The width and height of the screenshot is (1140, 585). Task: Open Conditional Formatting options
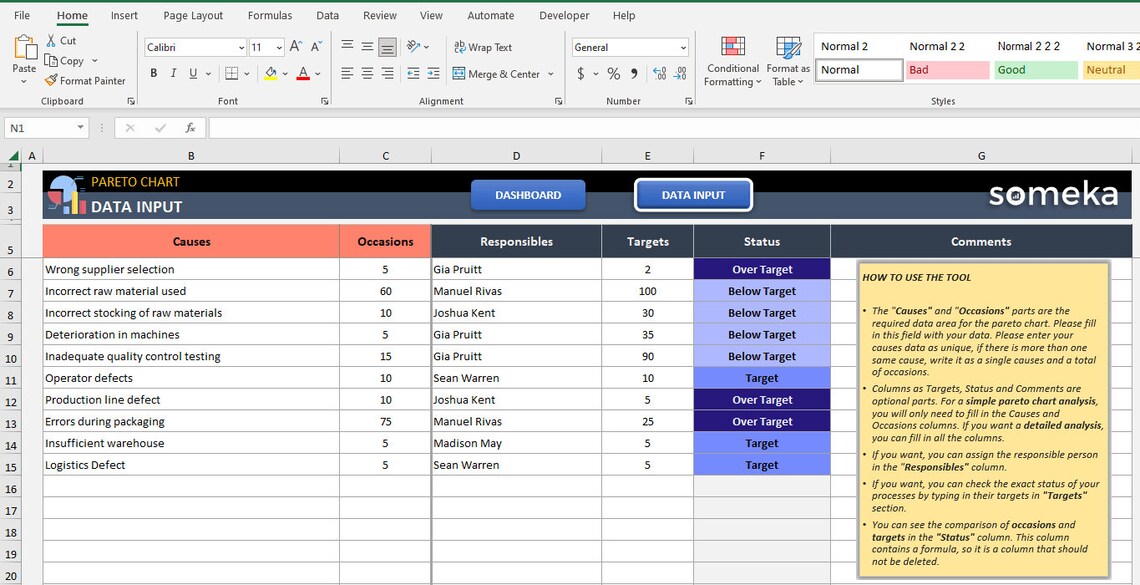tap(732, 60)
